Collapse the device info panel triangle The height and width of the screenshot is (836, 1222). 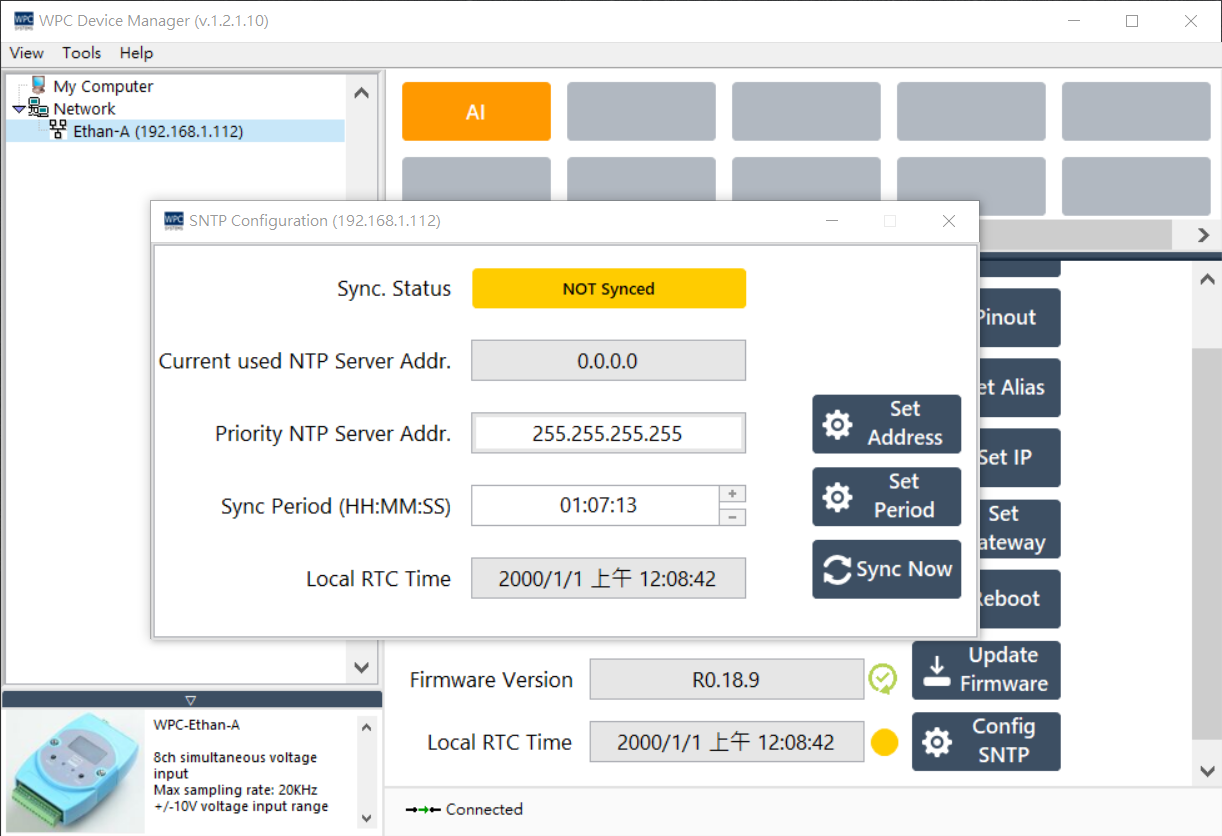point(191,700)
